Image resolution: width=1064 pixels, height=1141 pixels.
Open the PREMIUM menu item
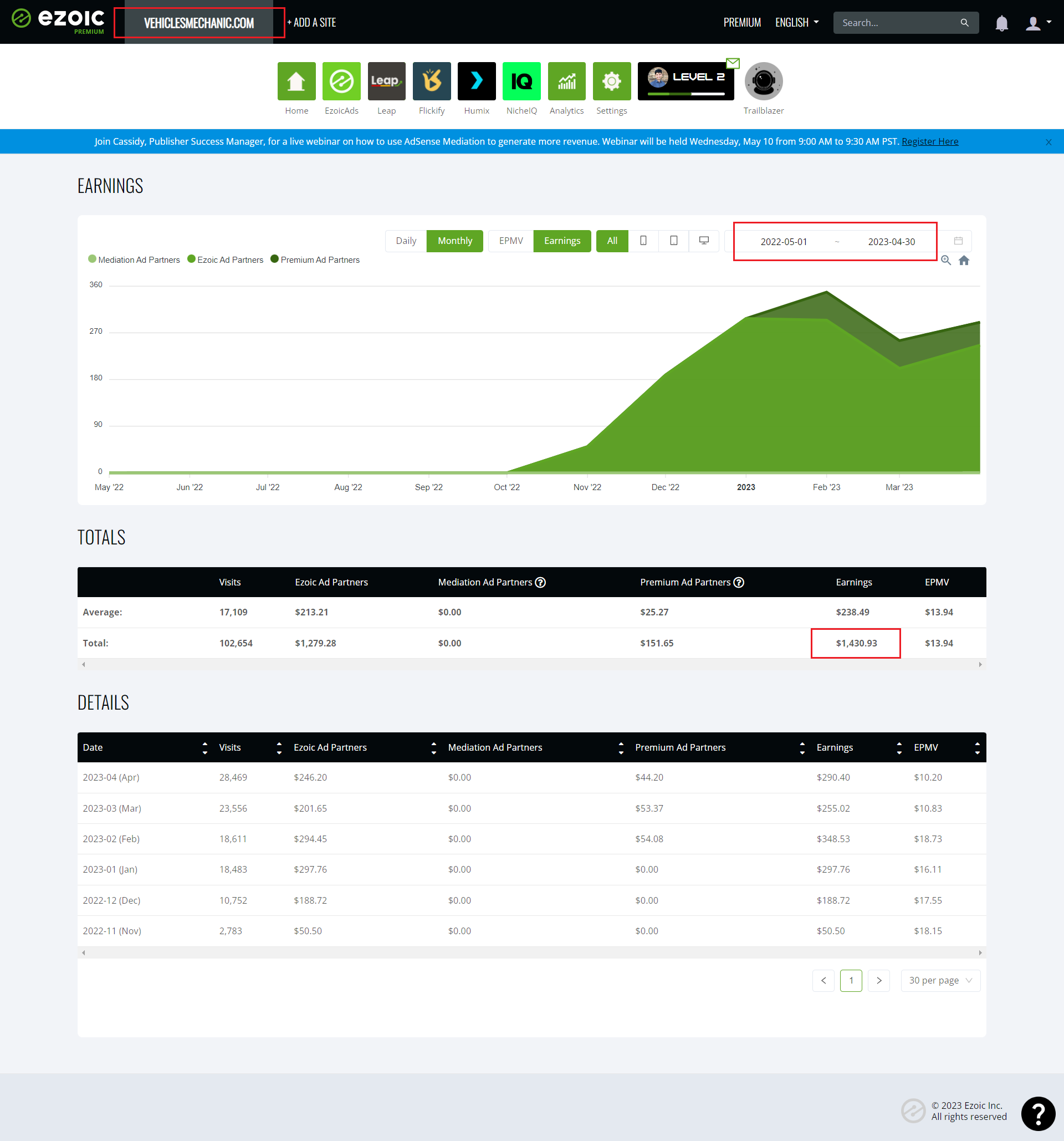click(x=742, y=23)
